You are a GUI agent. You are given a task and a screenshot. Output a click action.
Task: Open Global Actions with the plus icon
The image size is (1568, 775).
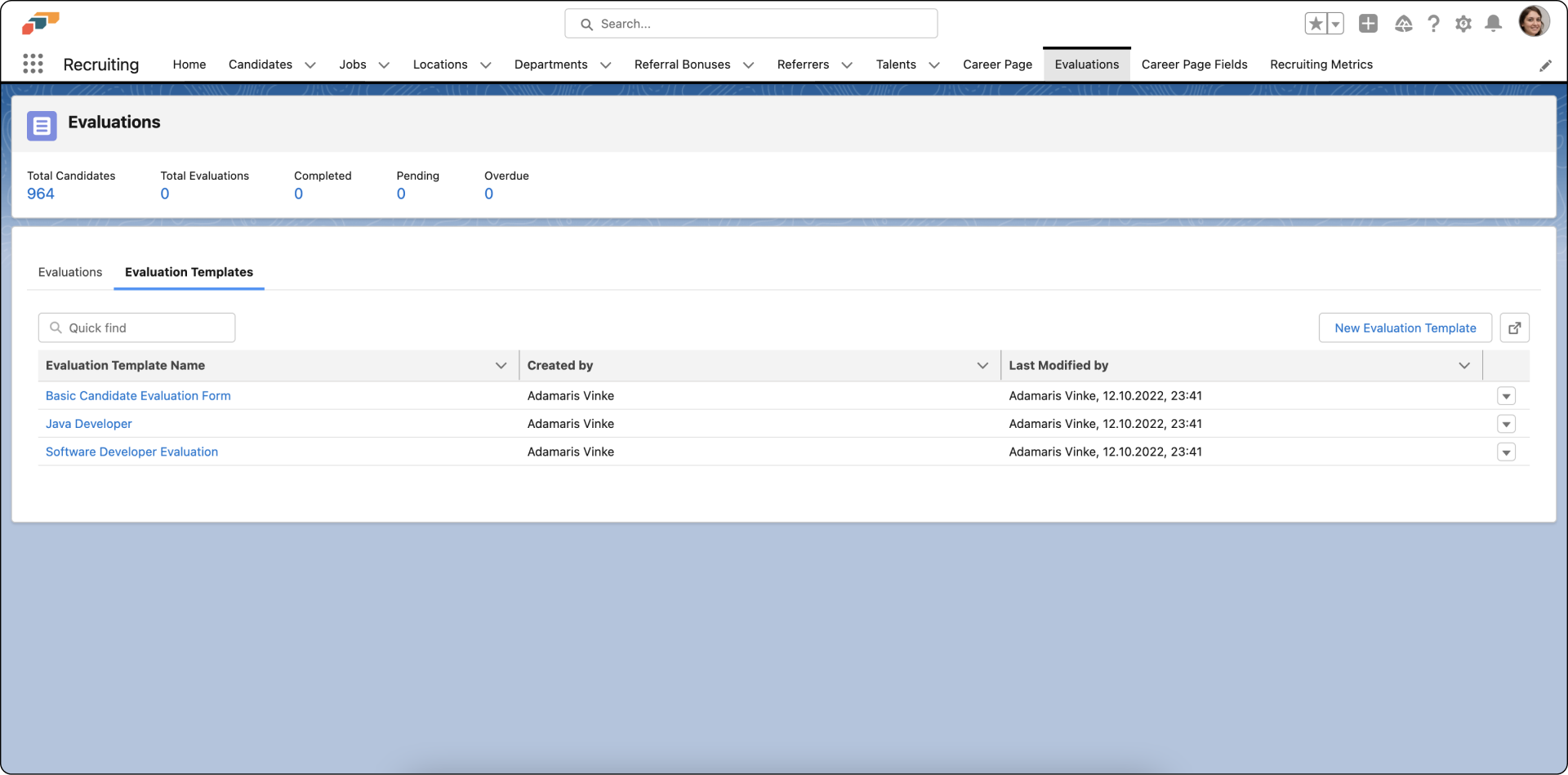1368,24
